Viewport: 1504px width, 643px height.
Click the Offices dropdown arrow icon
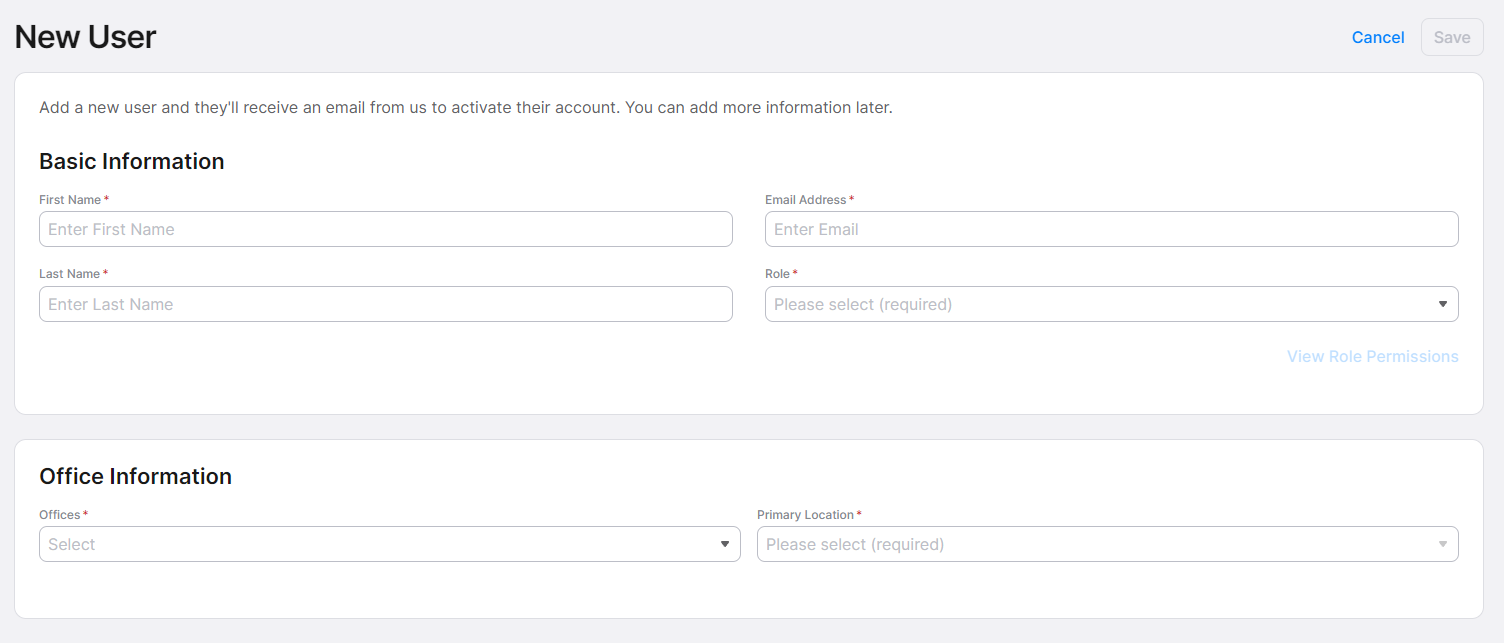pyautogui.click(x=725, y=544)
